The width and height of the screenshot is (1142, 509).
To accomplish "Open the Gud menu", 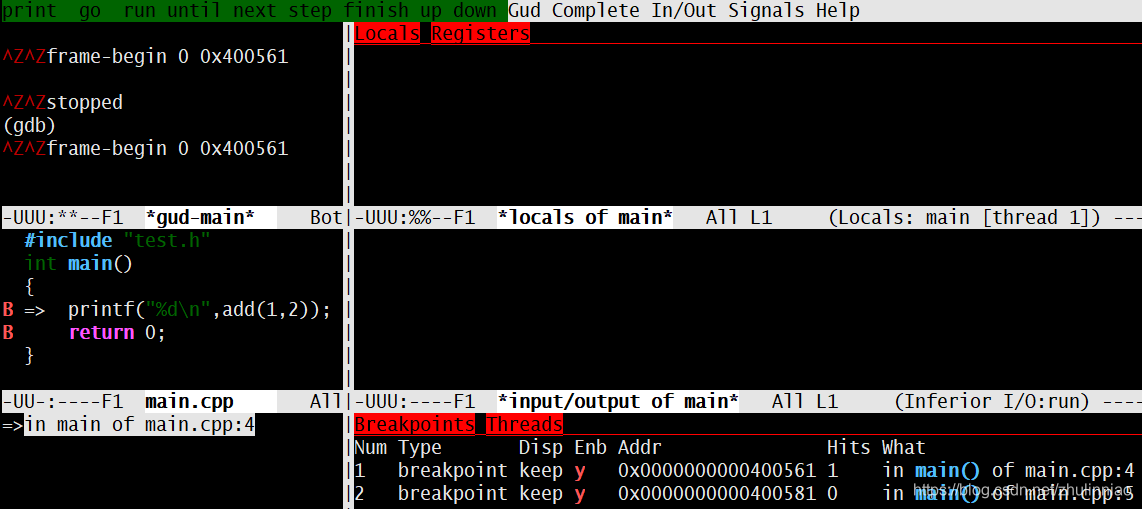I will click(x=524, y=11).
